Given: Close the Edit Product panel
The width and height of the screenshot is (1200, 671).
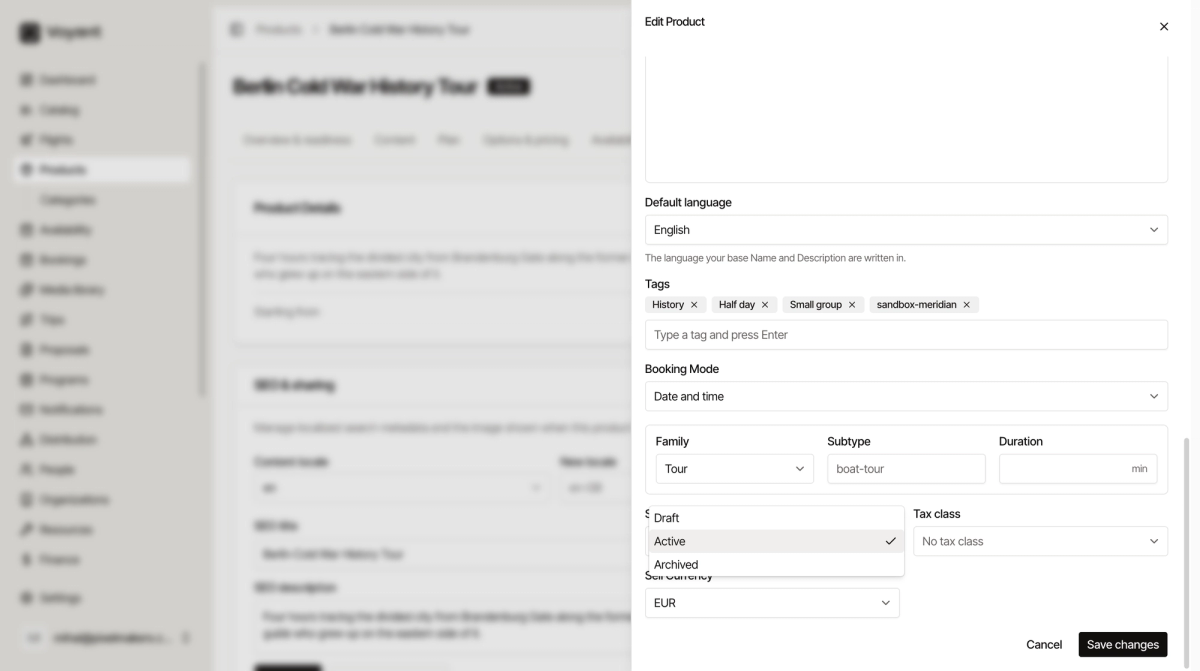Looking at the screenshot, I should (x=1163, y=27).
